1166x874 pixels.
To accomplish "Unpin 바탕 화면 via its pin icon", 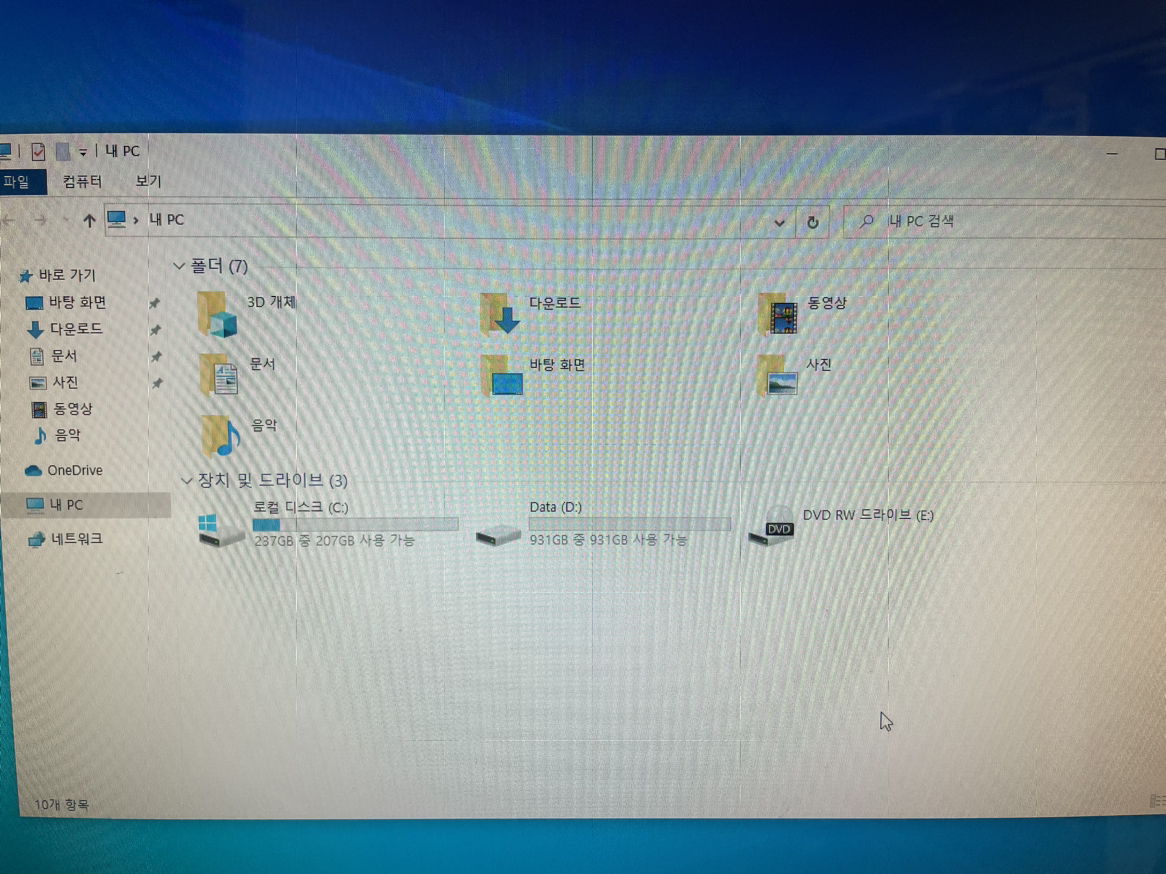I will pos(155,303).
